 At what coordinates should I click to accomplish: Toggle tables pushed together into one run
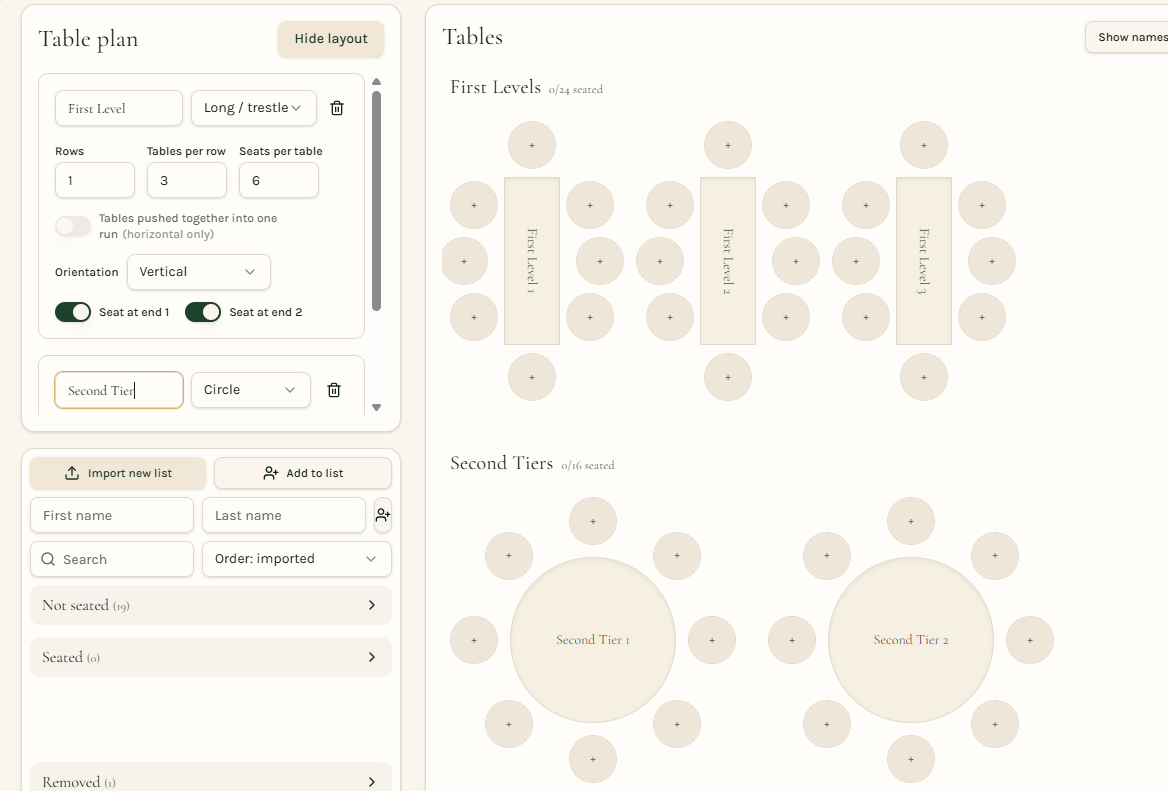[x=73, y=226]
